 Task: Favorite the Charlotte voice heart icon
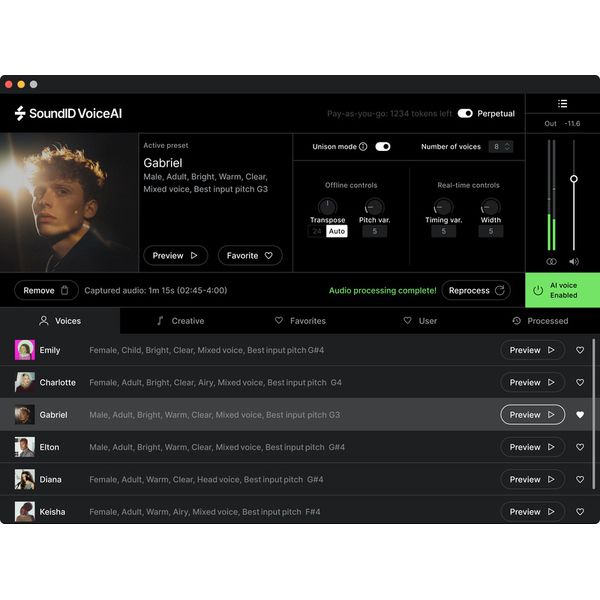(x=580, y=382)
